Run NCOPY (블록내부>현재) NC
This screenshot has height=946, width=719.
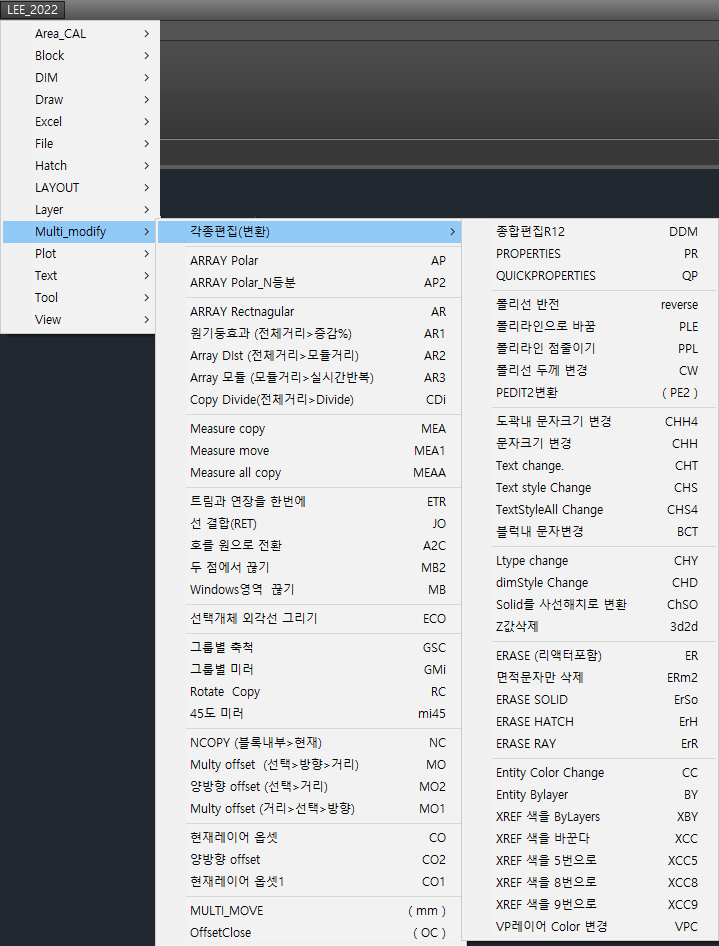(x=309, y=743)
